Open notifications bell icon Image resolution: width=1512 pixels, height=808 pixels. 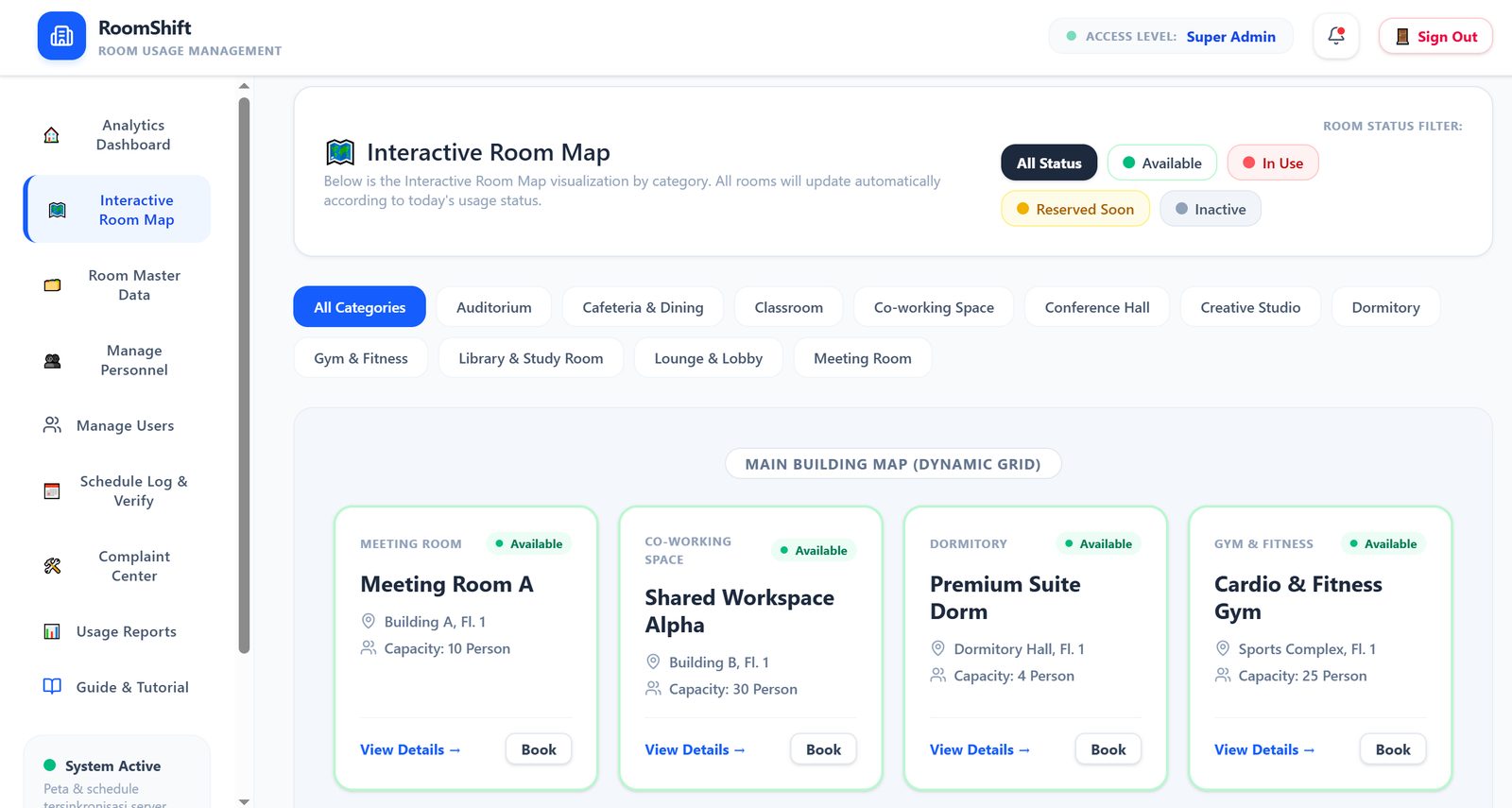tap(1336, 36)
